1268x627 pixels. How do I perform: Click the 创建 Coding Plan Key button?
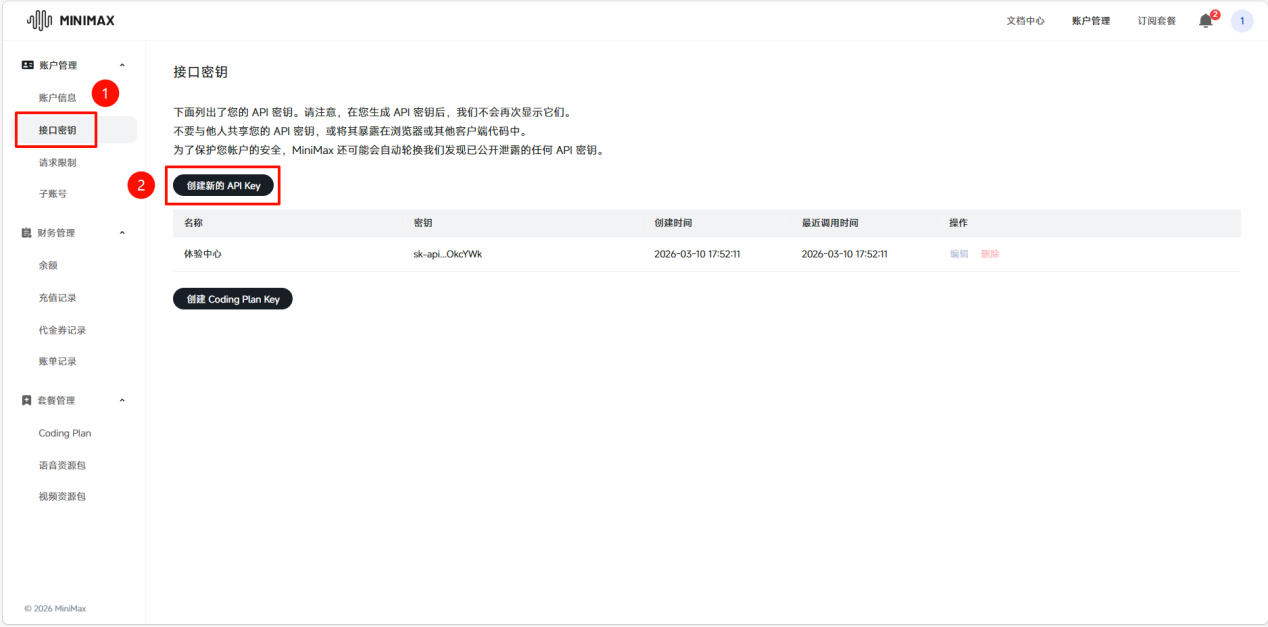pyautogui.click(x=232, y=298)
